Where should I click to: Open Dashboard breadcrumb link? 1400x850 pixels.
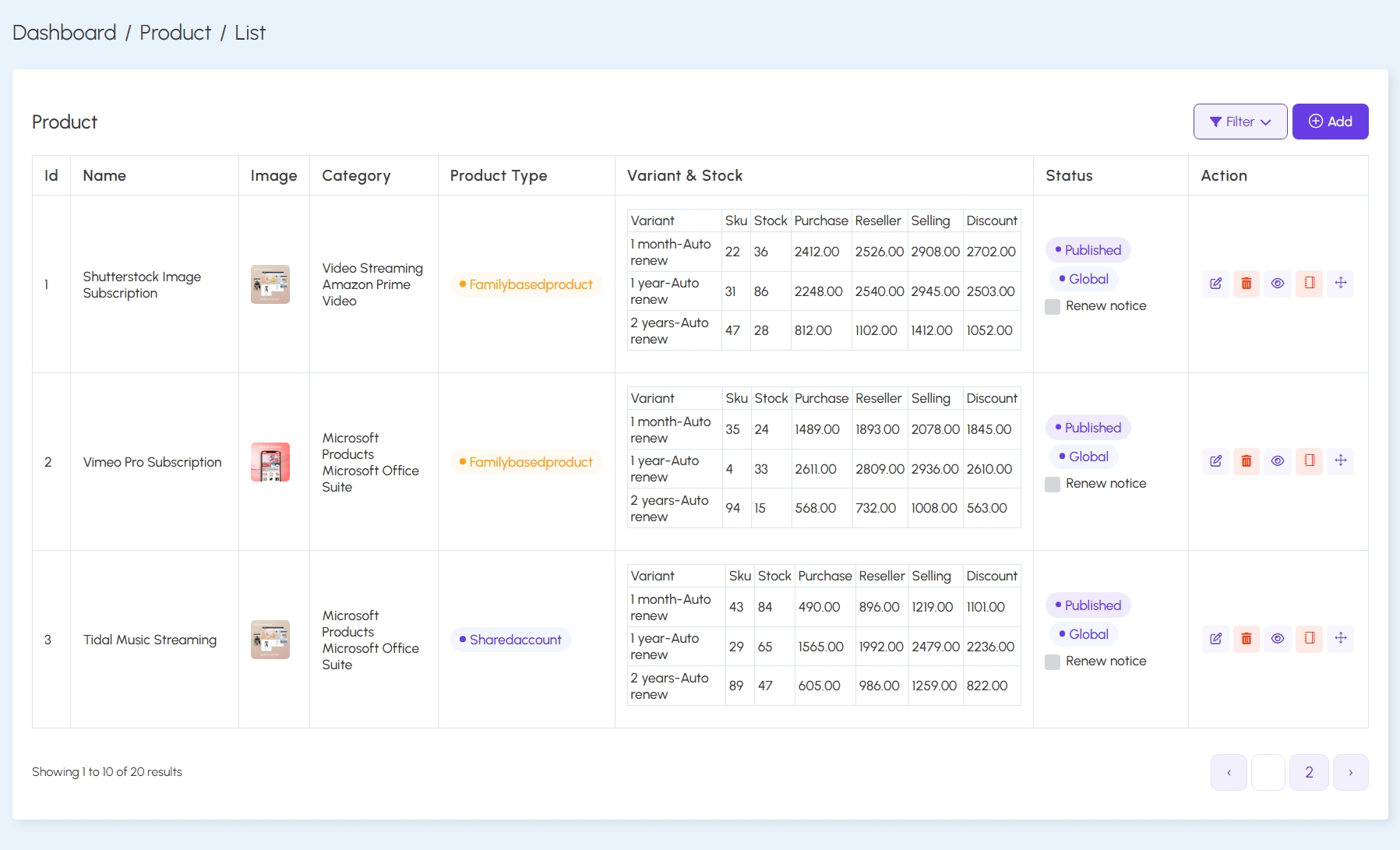[x=65, y=33]
